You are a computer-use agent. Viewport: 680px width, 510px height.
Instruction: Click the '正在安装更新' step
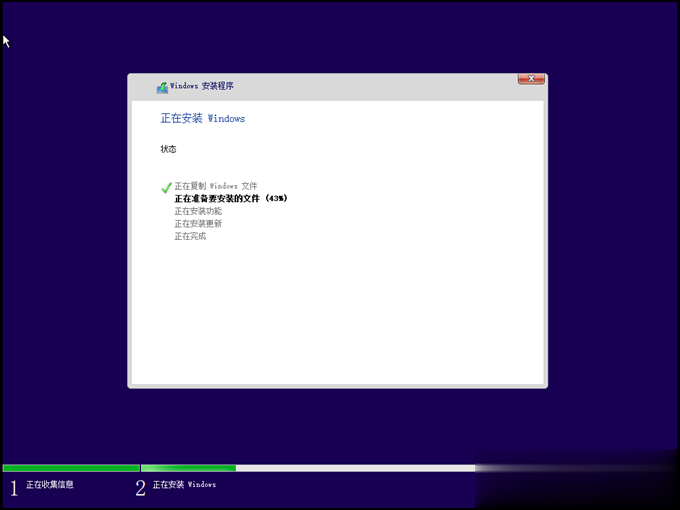(198, 224)
